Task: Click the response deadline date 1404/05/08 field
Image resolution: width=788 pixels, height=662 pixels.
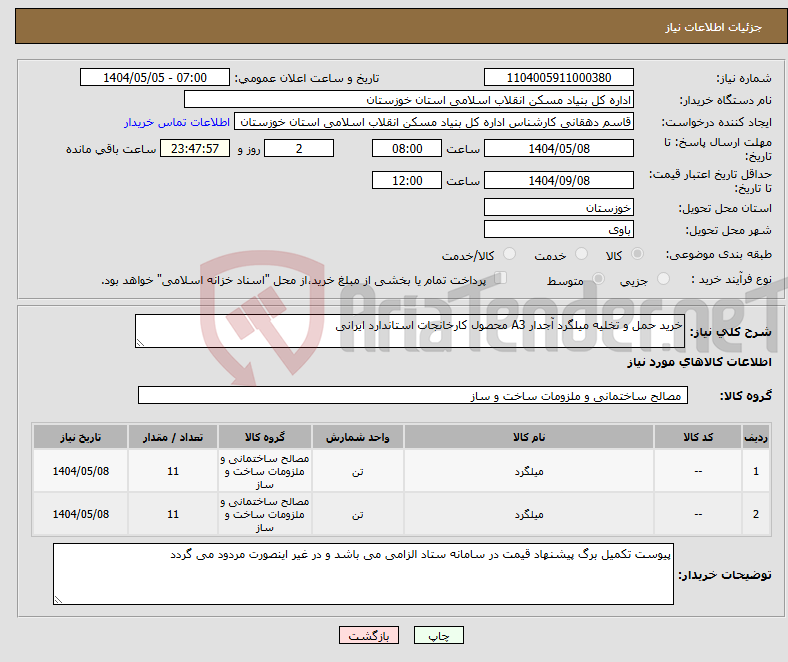Action: point(558,148)
